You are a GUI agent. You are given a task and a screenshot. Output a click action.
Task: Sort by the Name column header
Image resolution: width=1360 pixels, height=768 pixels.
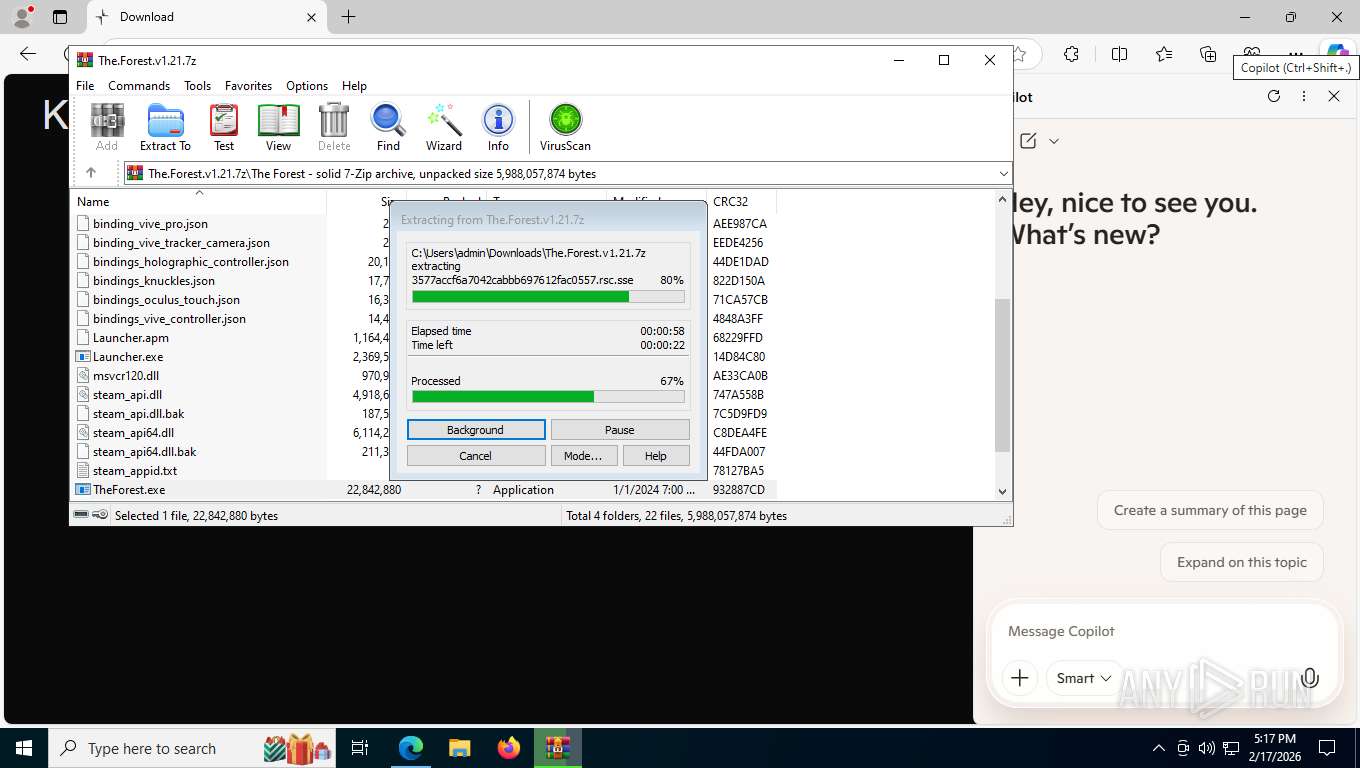coord(198,202)
